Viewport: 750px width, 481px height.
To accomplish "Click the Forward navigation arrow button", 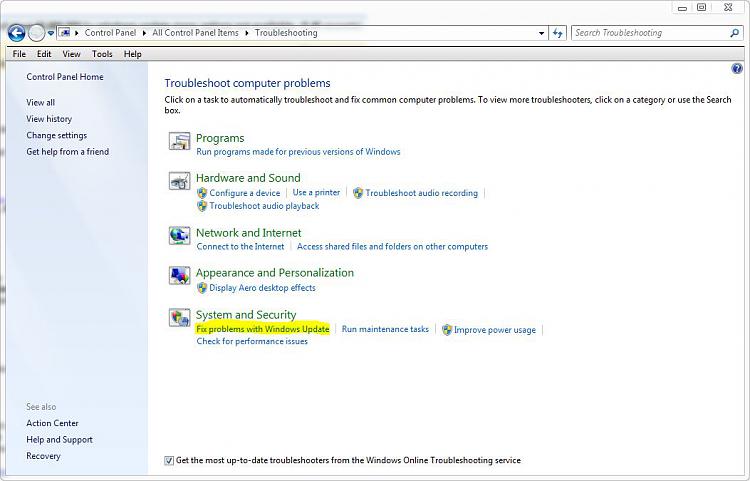I will point(36,33).
